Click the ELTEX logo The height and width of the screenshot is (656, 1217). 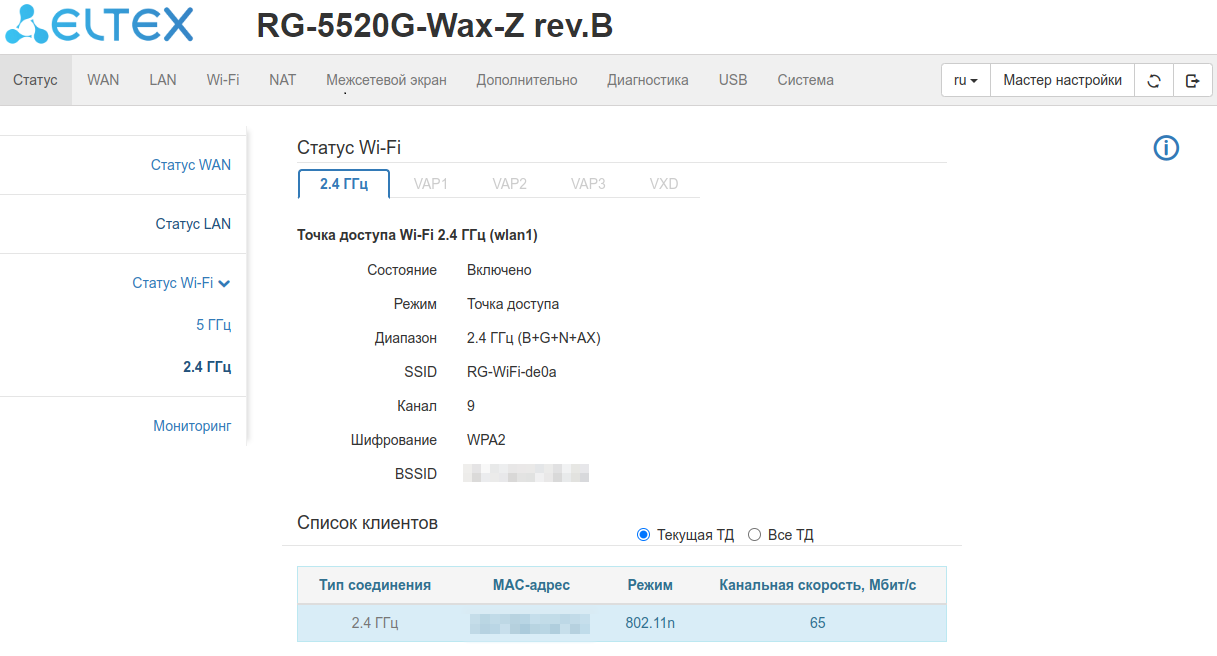point(100,26)
